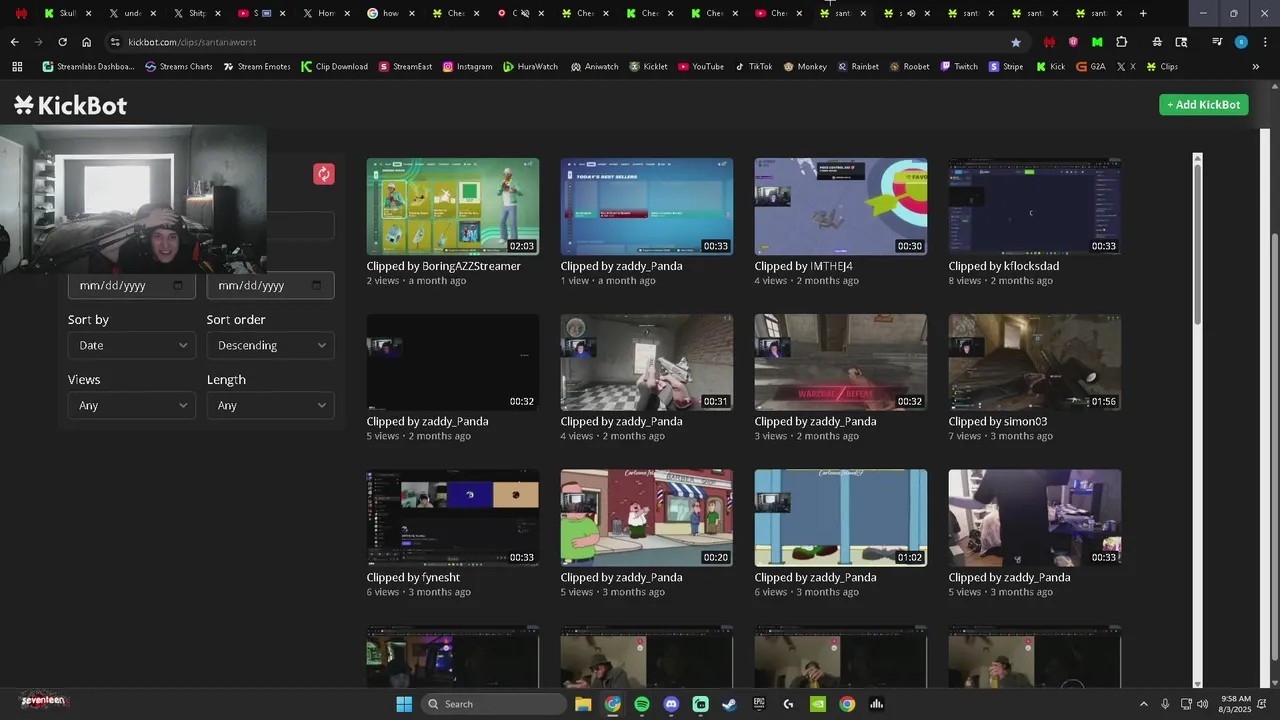
Task: Open the Twitch bookmark
Action: tap(959, 66)
